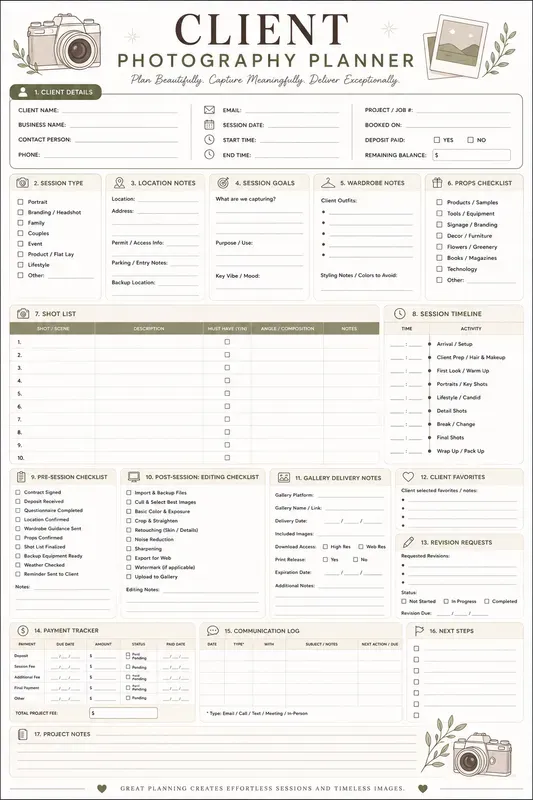Click Arrival / Setup timeline activity
Screen dimensions: 533x800
[x=454, y=344]
